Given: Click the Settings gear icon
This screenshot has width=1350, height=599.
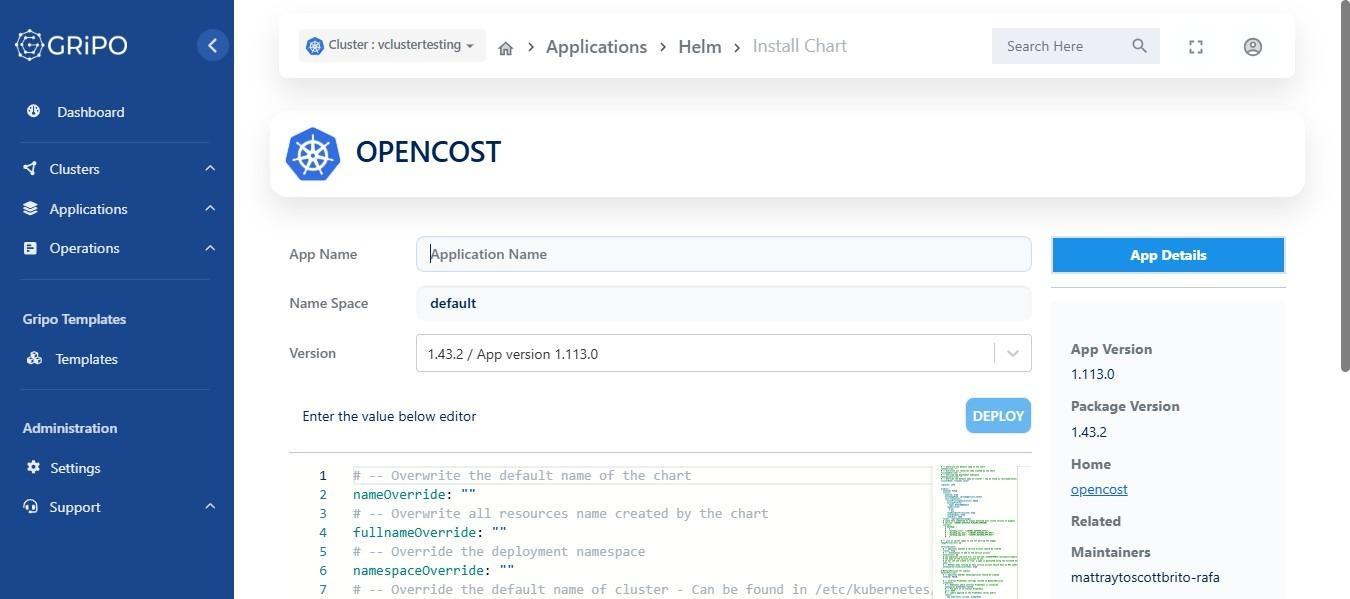Looking at the screenshot, I should click(33, 467).
